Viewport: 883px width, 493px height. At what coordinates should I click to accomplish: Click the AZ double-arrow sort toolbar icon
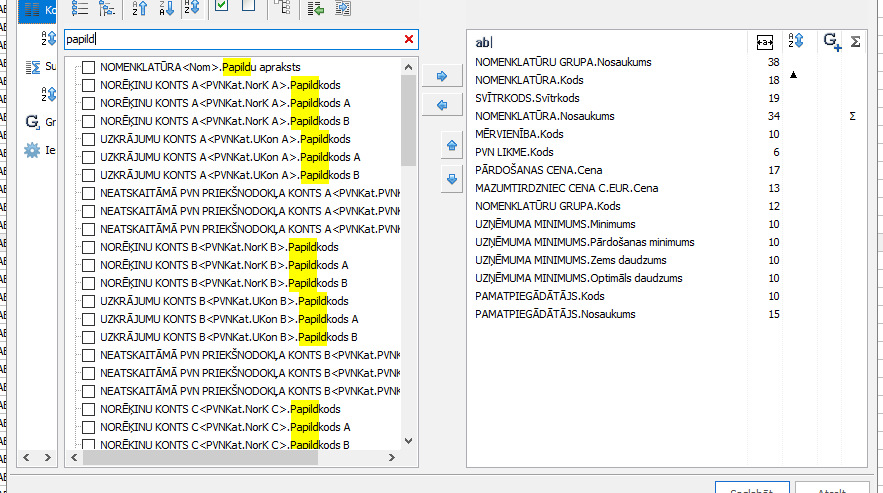click(x=192, y=8)
